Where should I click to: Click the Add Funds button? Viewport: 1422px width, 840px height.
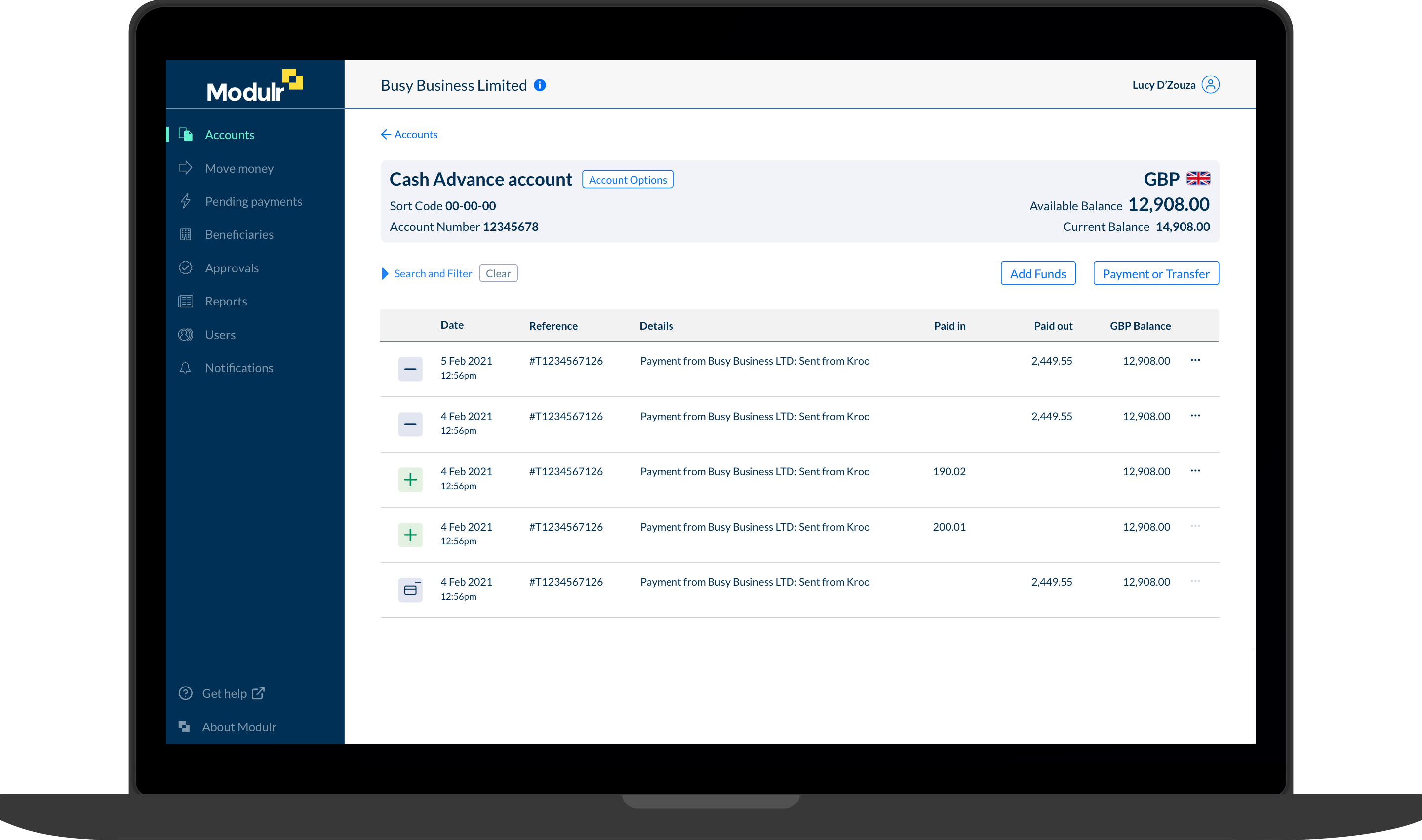click(x=1038, y=273)
